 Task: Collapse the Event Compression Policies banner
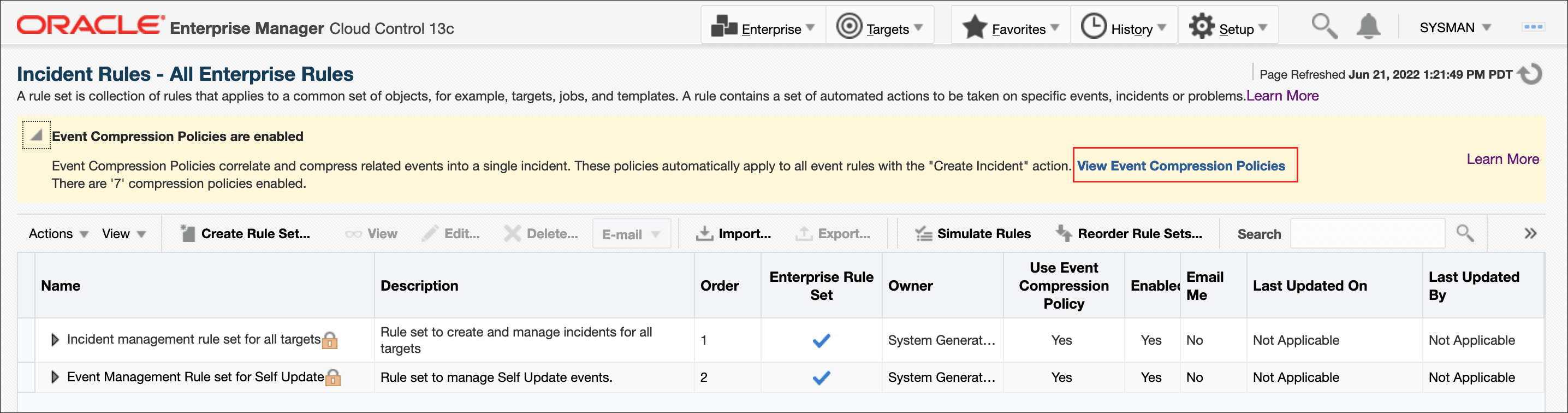pos(37,135)
